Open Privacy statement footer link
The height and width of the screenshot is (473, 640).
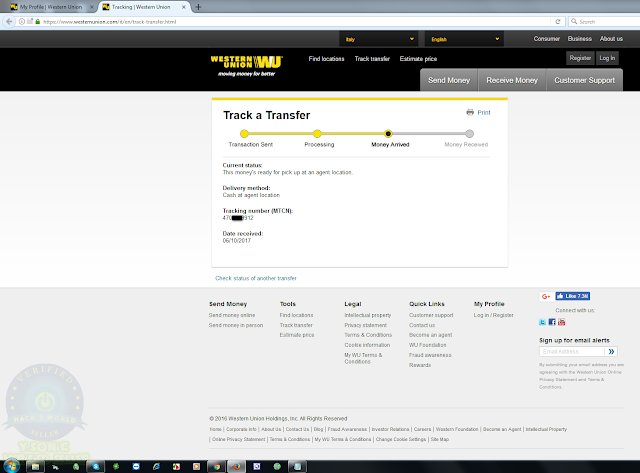coord(365,325)
